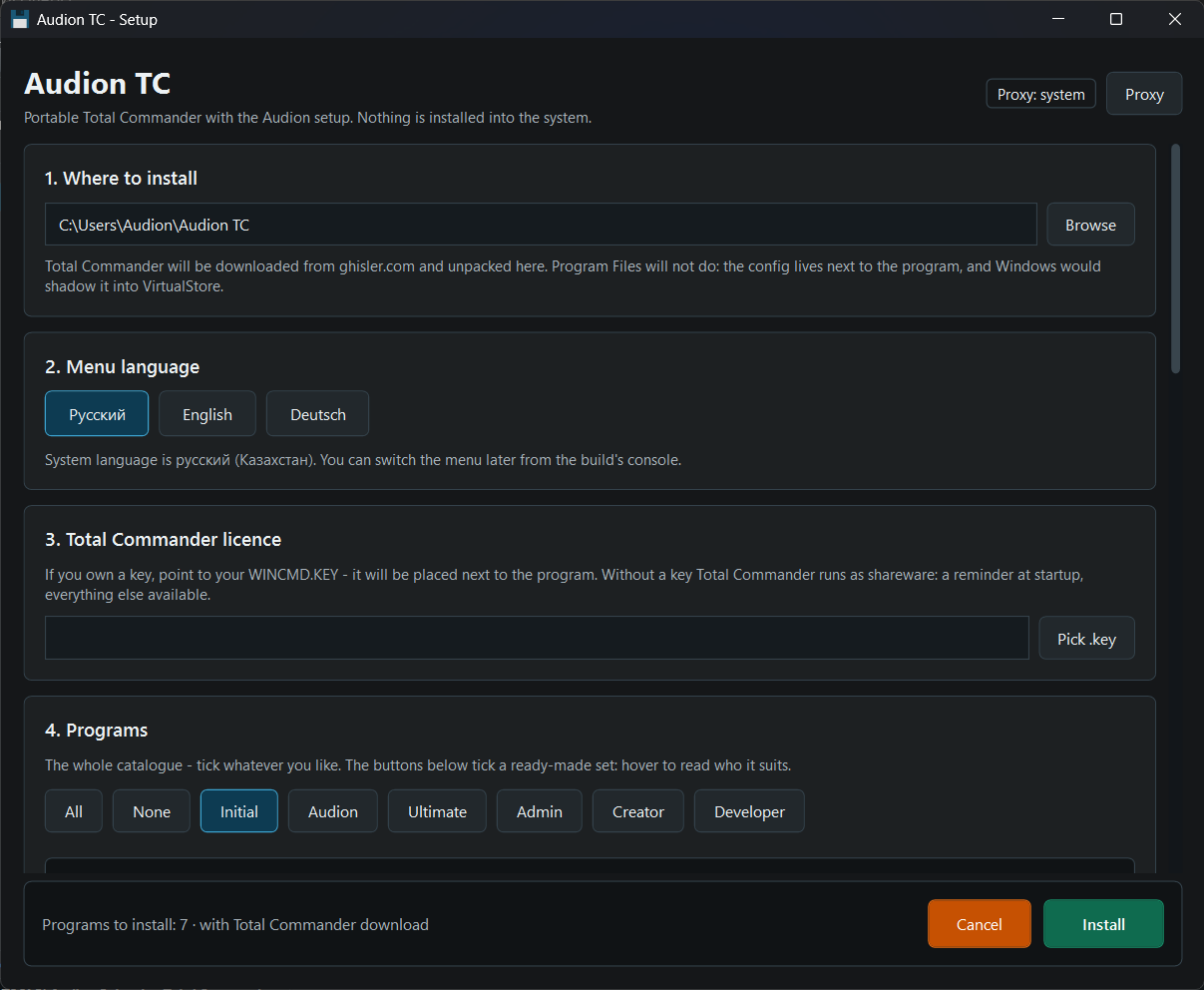The width and height of the screenshot is (1204, 990).
Task: Click the install path field
Action: tap(541, 225)
